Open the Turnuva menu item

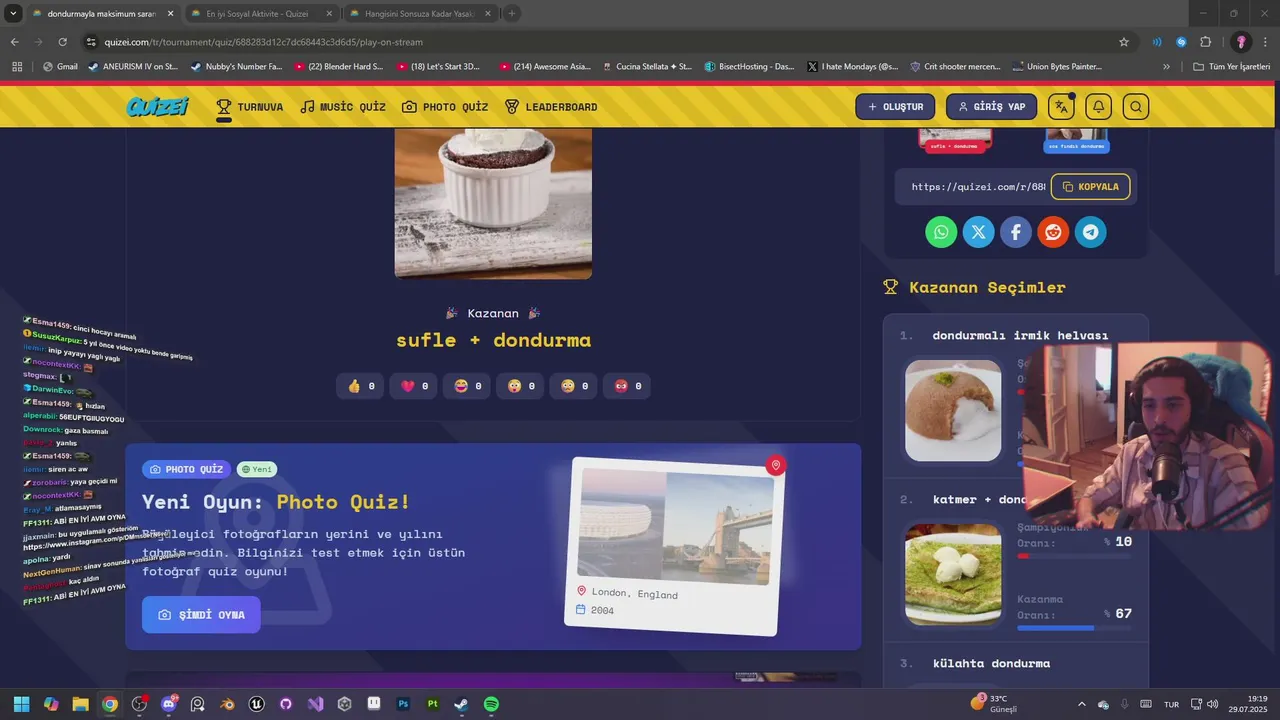point(250,107)
